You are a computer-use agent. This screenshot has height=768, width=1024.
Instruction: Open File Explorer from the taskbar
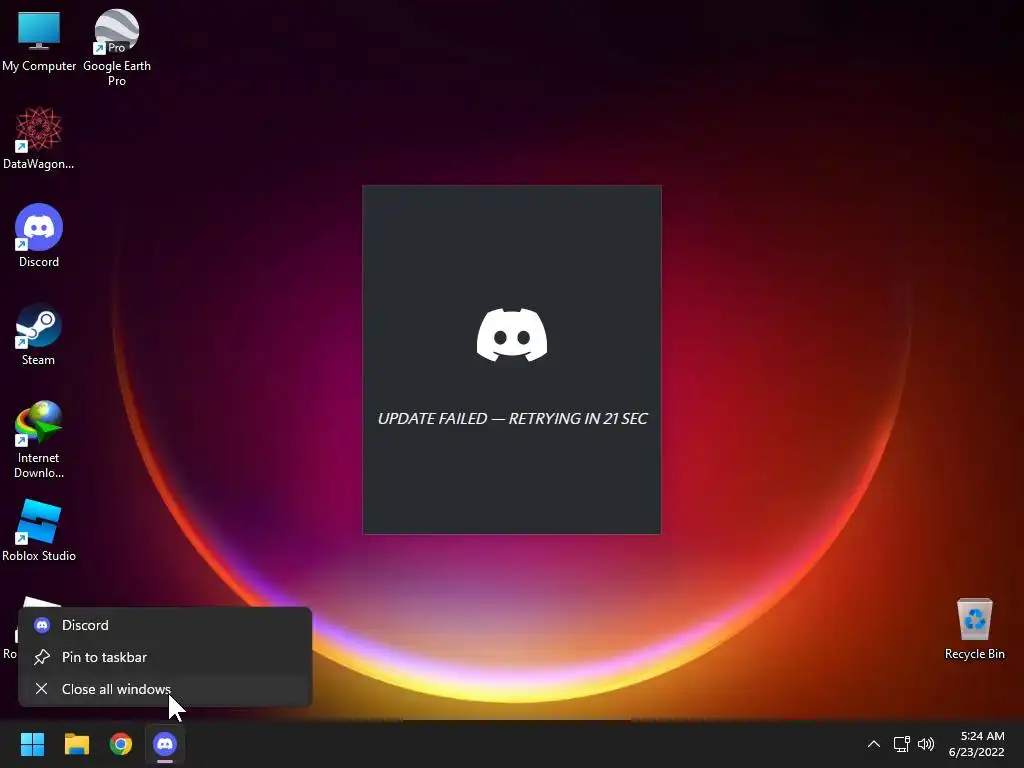point(76,744)
